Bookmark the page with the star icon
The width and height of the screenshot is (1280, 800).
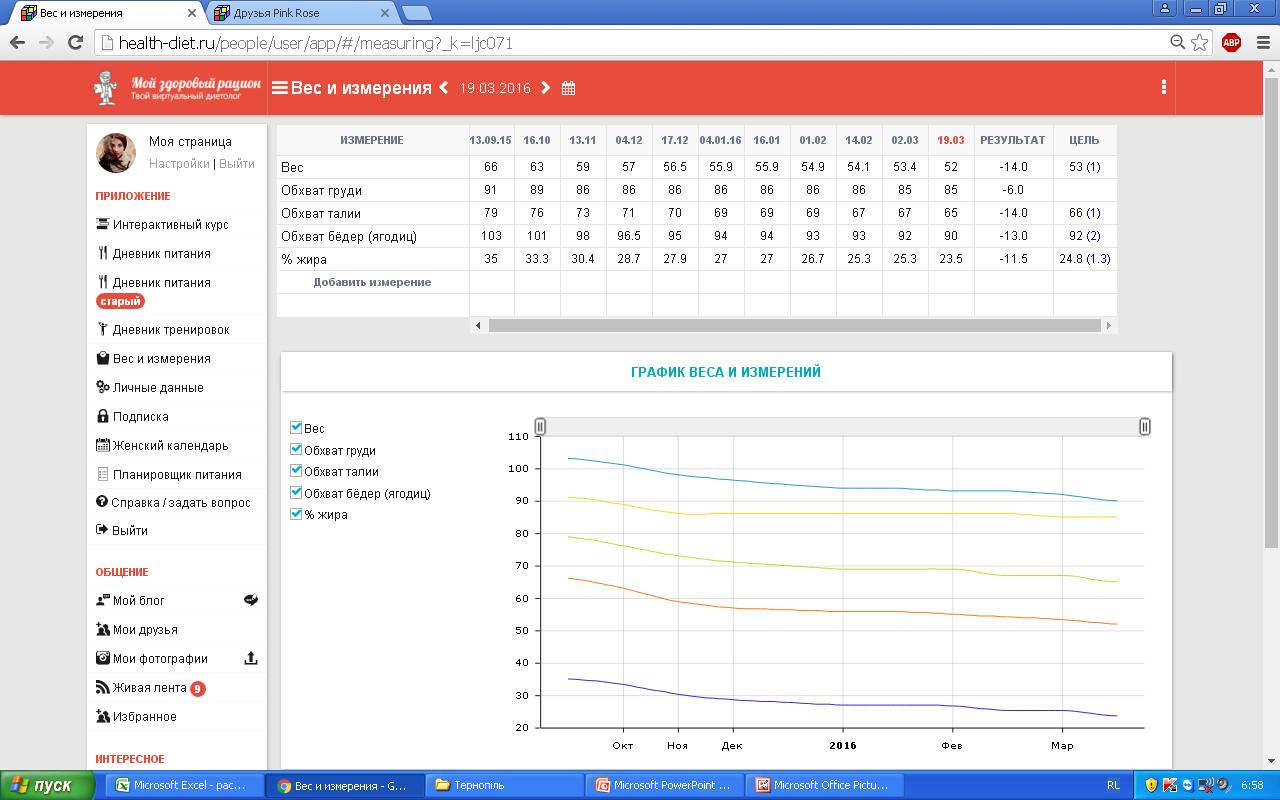click(1200, 43)
